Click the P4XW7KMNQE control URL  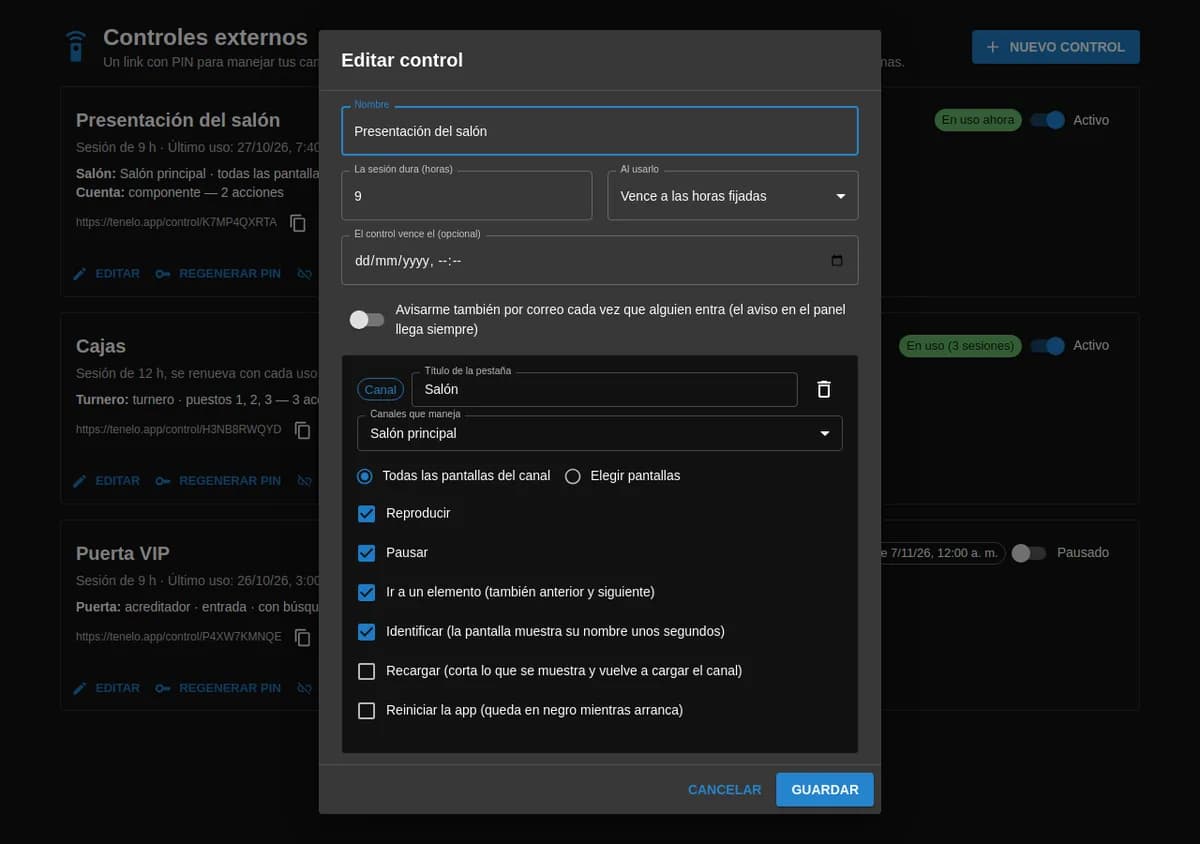coord(178,637)
